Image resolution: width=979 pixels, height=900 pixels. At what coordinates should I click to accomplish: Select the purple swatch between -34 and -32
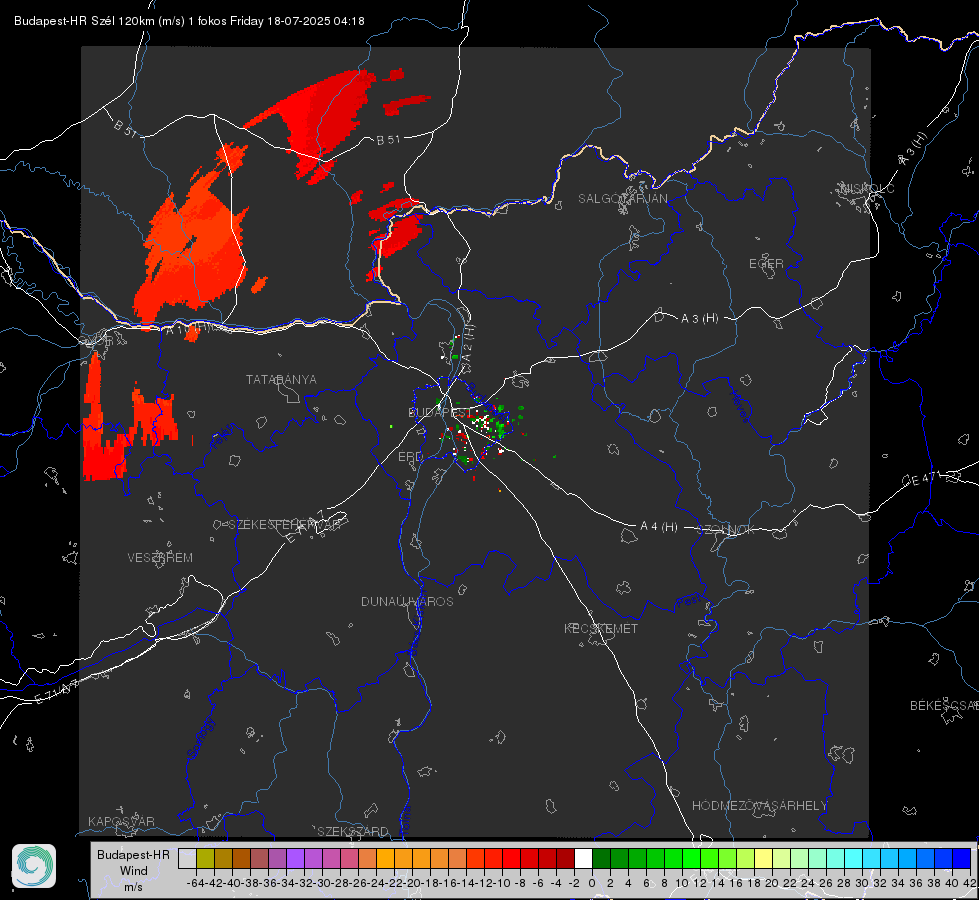(295, 858)
